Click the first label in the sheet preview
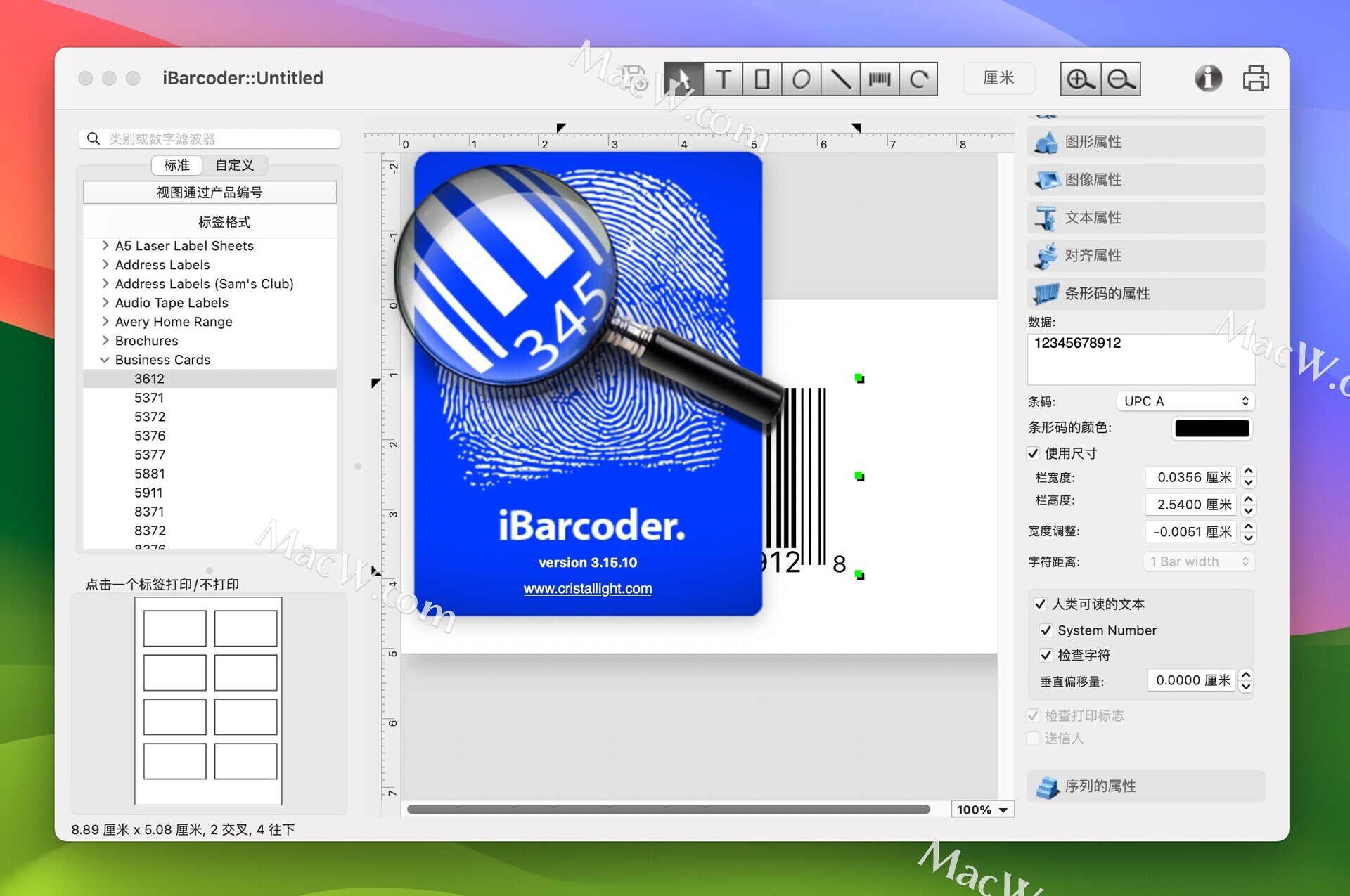Screen dimensions: 1350x896 [174, 628]
